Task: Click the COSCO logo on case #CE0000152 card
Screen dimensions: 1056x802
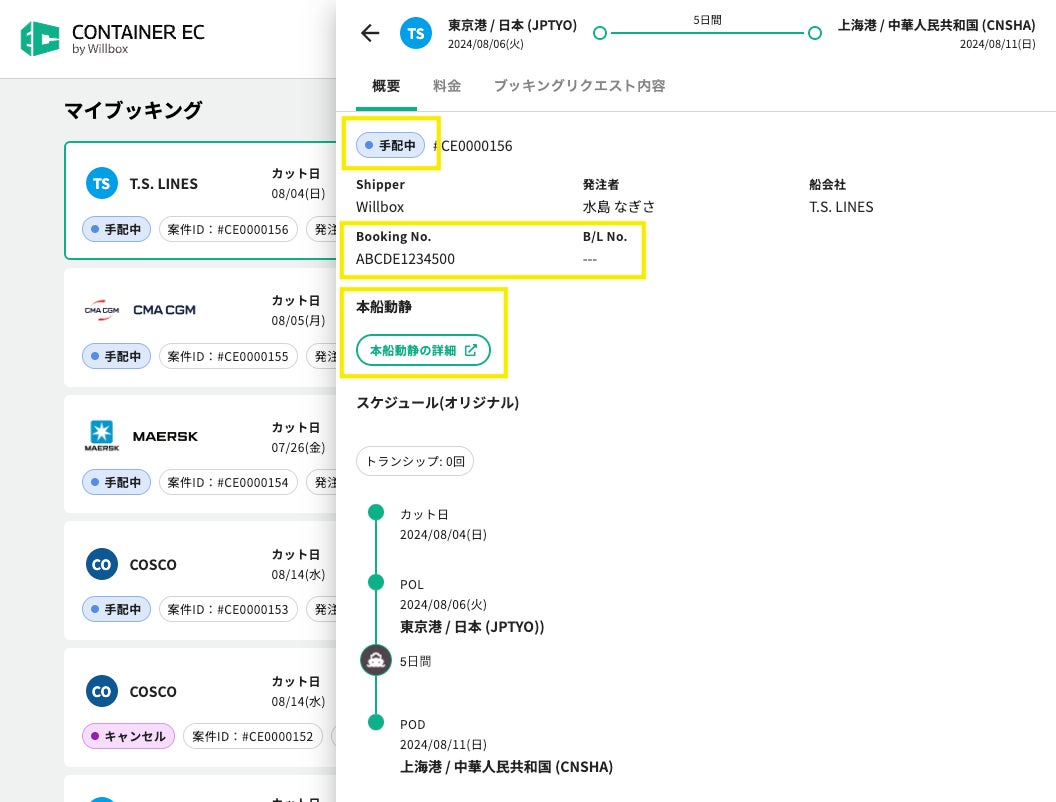Action: [102, 691]
